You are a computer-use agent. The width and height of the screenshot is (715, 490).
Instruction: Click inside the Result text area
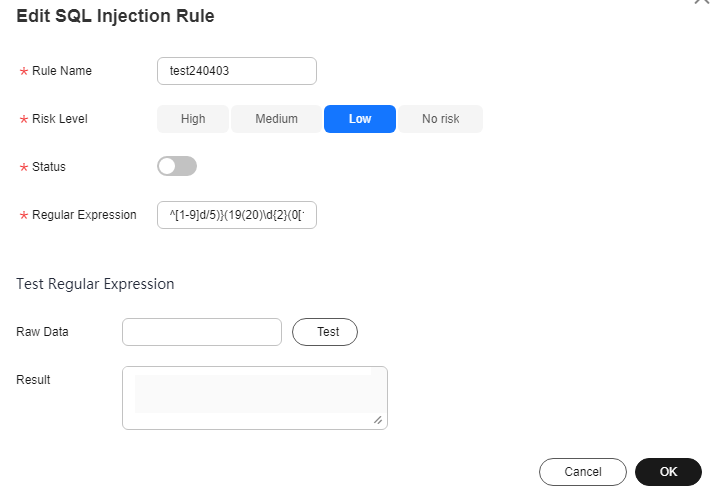click(255, 398)
